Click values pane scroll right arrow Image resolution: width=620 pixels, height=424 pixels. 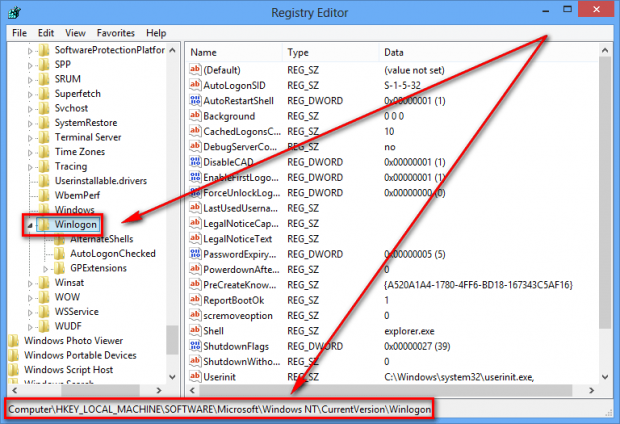pyautogui.click(x=592, y=390)
